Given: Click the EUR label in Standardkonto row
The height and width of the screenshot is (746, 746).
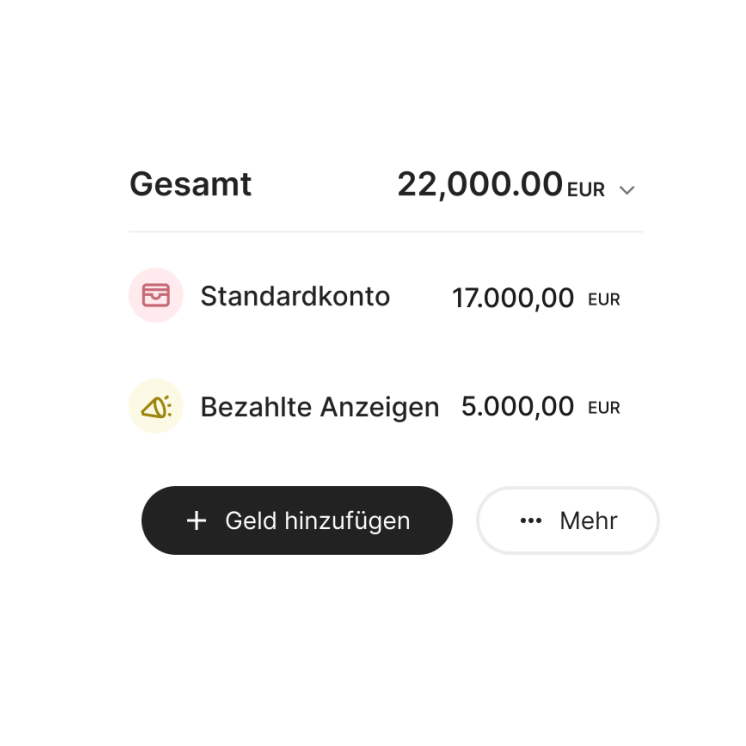Looking at the screenshot, I should [604, 299].
